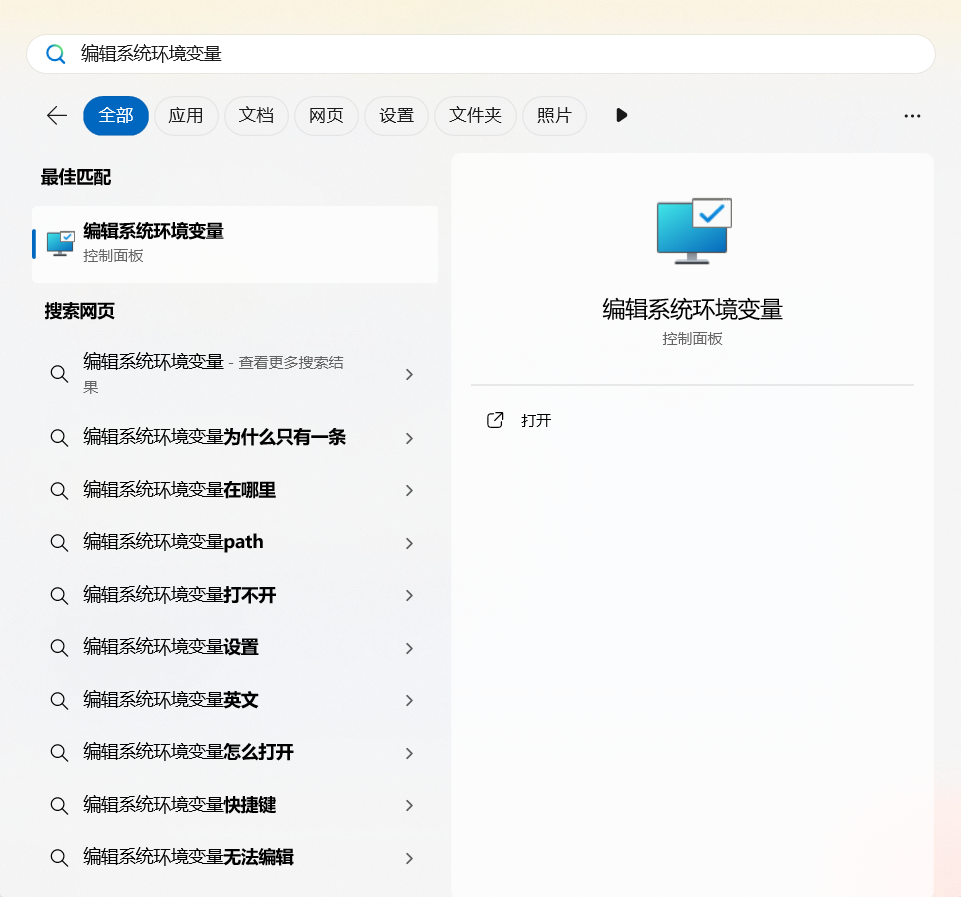Screen dimensions: 961x897
Task: Select the 全部 filter tab
Action: point(116,115)
